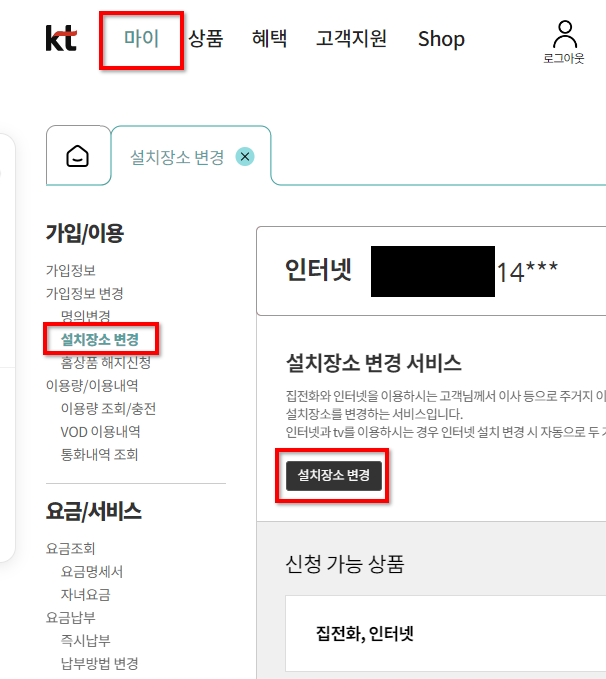Open 요금납부 sidebar link
The image size is (606, 679).
point(71,618)
